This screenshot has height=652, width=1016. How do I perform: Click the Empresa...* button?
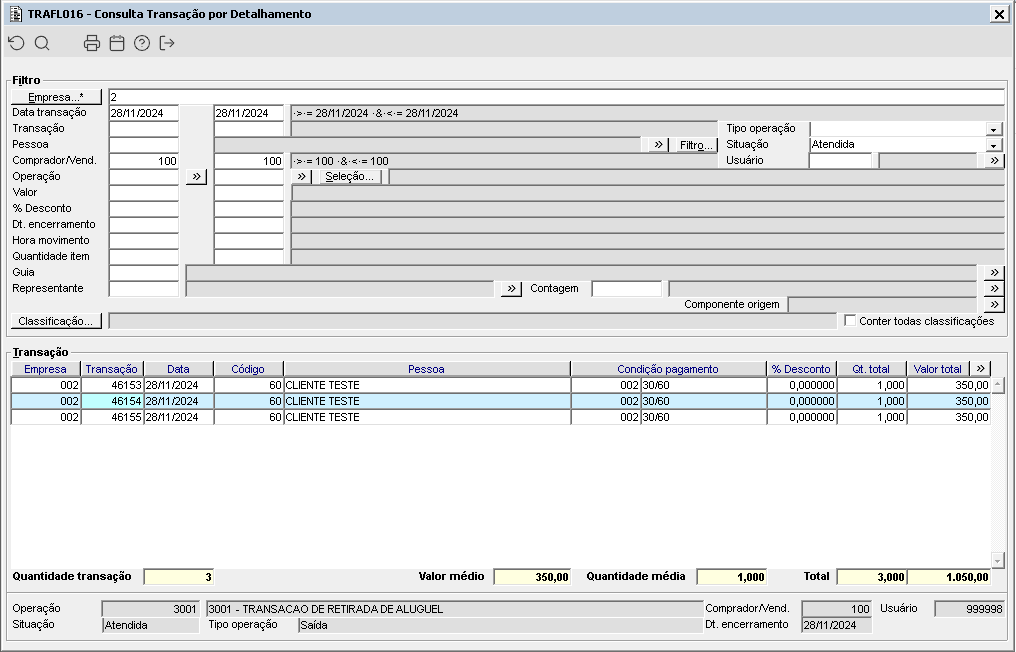(x=57, y=97)
